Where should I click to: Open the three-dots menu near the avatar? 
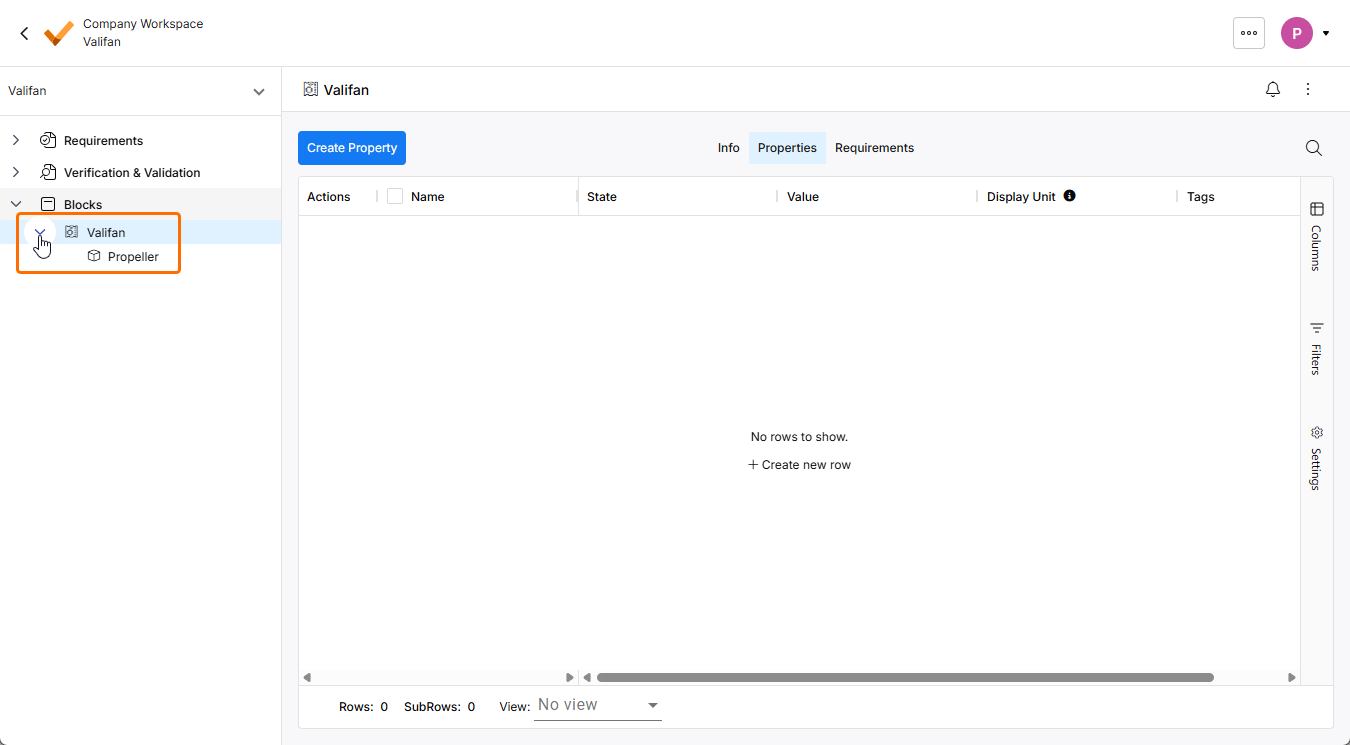pos(1249,33)
